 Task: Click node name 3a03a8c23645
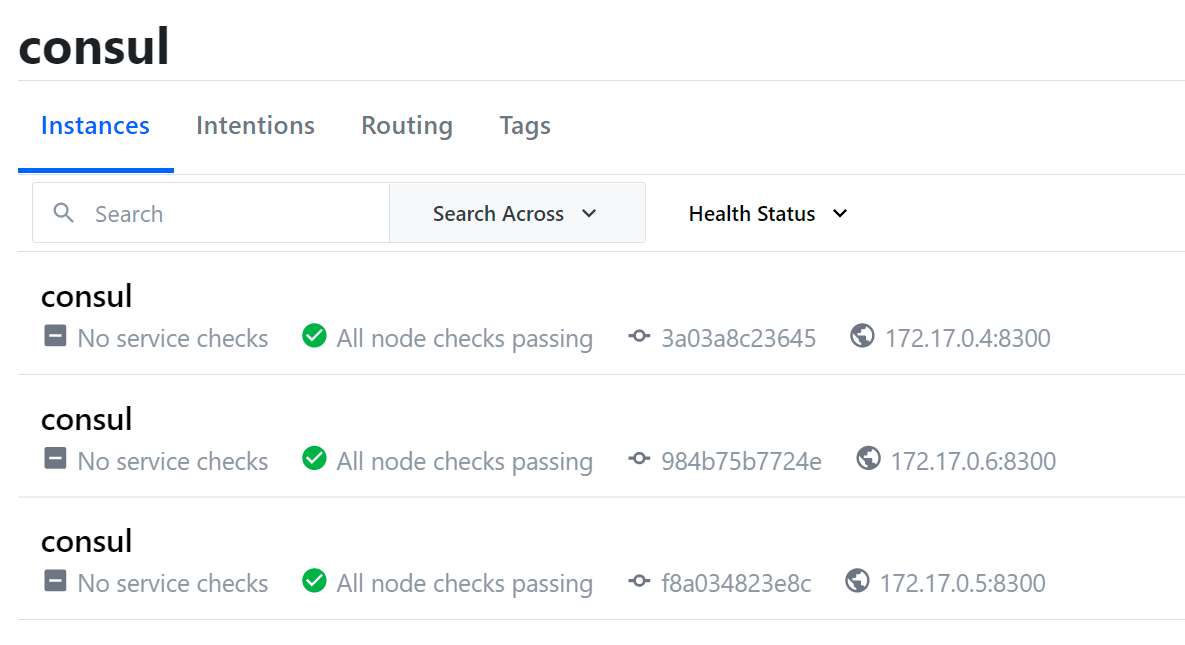738,338
